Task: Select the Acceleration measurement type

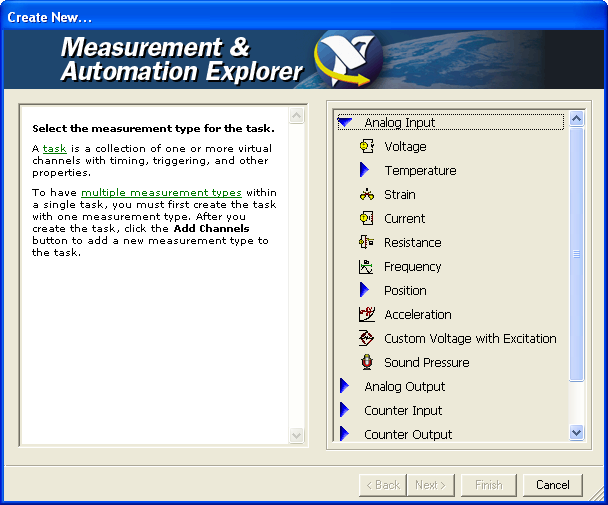Action: [x=418, y=315]
